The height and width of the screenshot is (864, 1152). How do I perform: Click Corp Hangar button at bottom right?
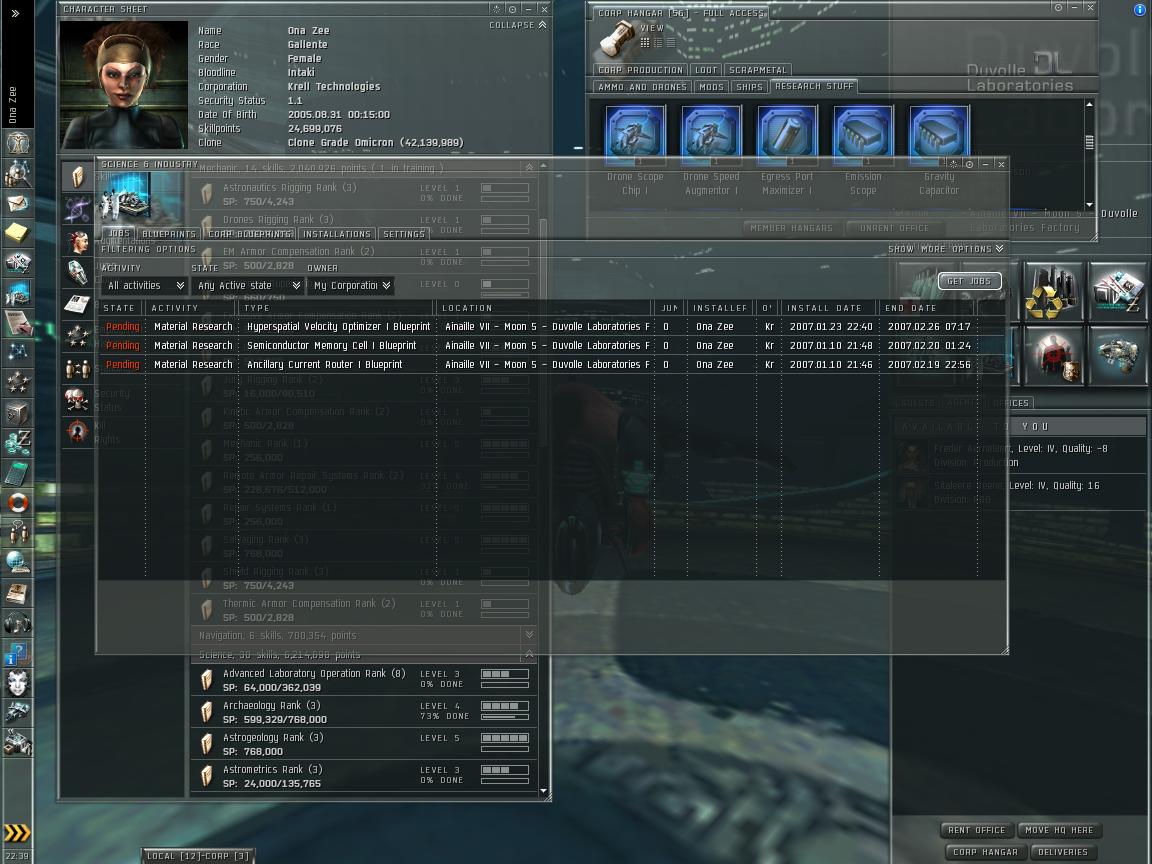pyautogui.click(x=985, y=852)
